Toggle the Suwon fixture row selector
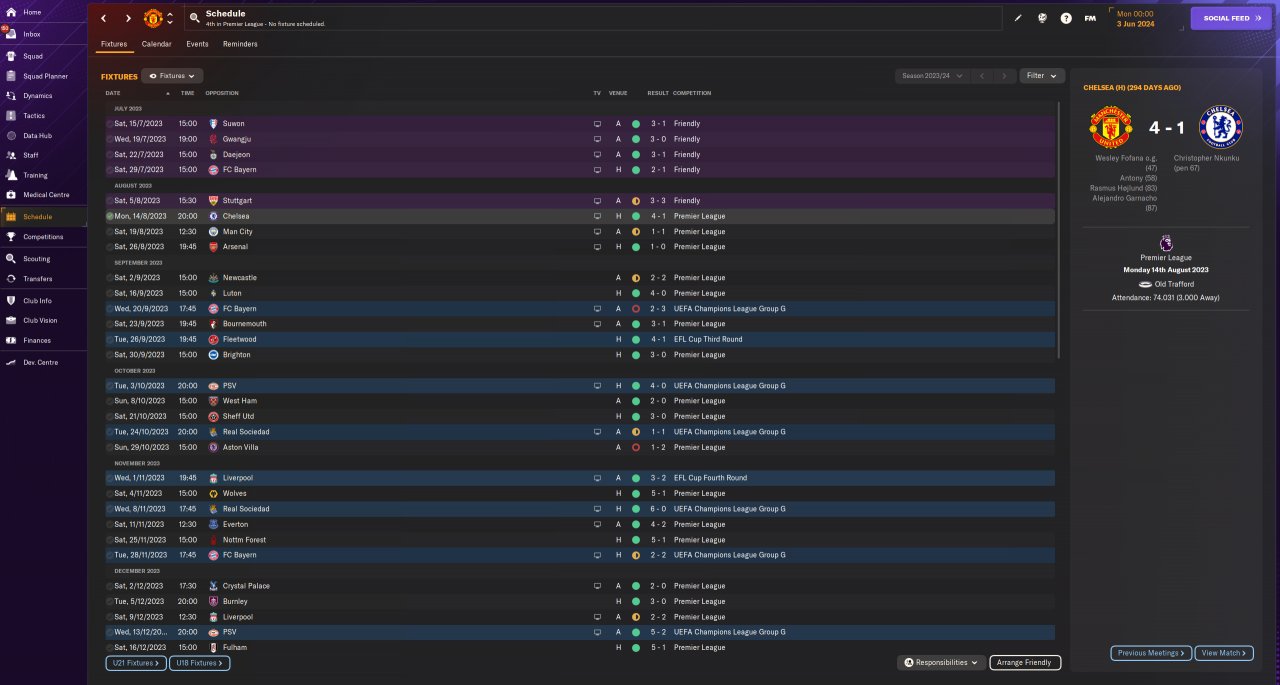The height and width of the screenshot is (685, 1280). [110, 124]
